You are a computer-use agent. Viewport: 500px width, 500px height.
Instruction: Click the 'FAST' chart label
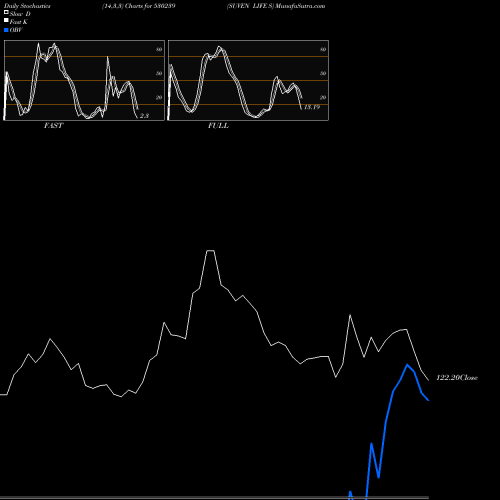[53, 126]
